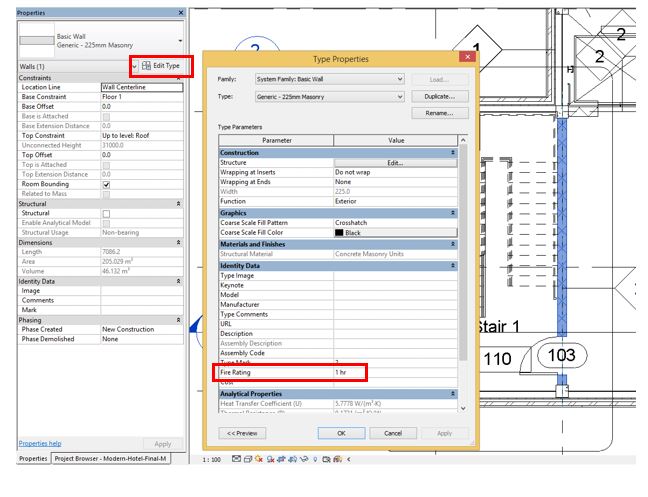Viewport: 648px width, 497px height.
Task: Collapse the Dimensions section in Properties
Action: [179, 243]
